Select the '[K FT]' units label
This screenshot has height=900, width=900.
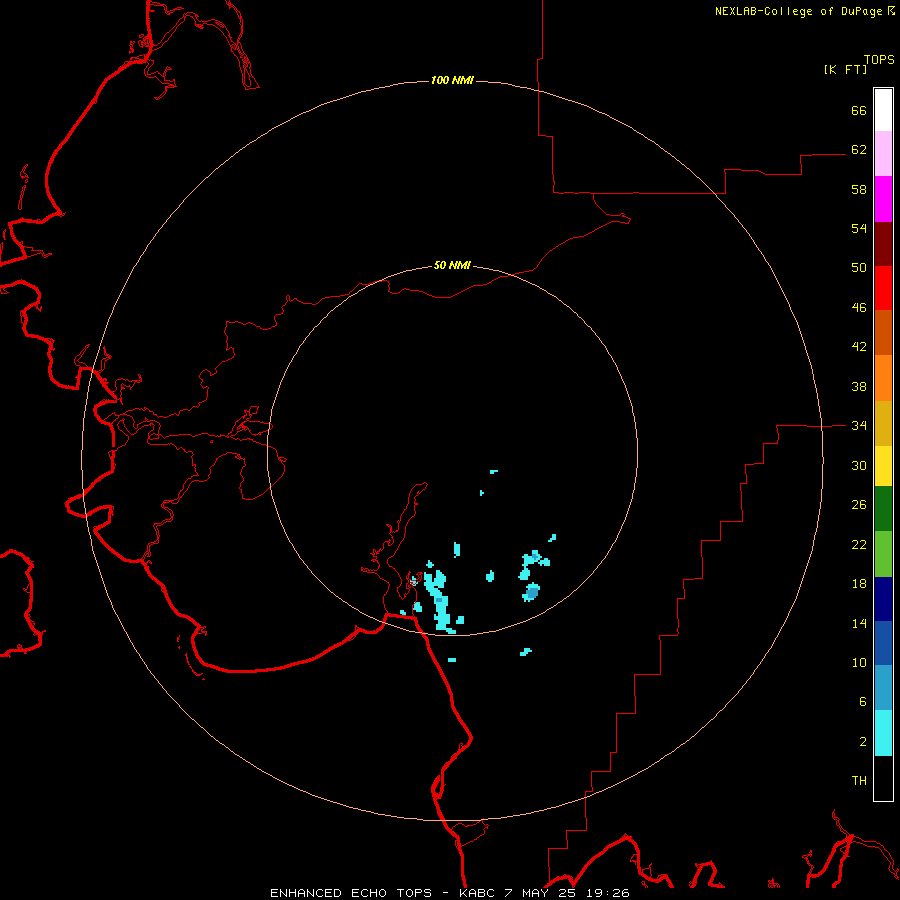tap(845, 70)
